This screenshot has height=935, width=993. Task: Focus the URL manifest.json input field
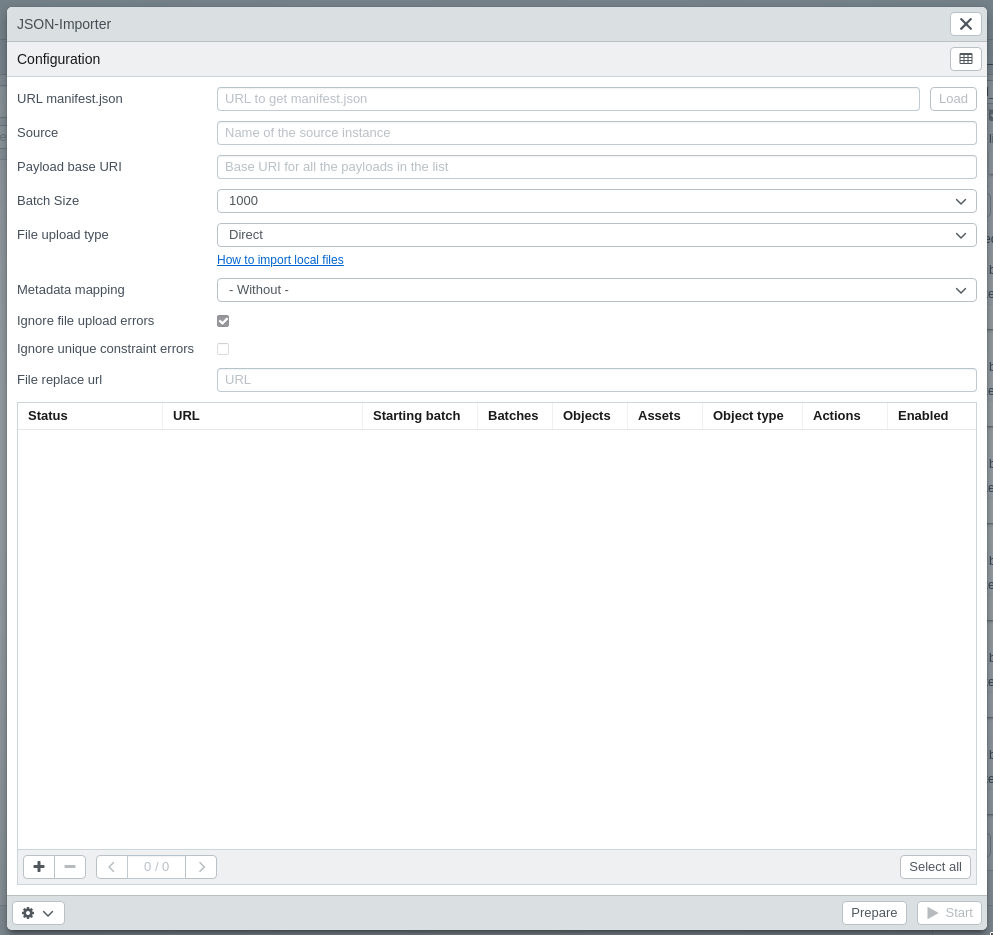568,99
